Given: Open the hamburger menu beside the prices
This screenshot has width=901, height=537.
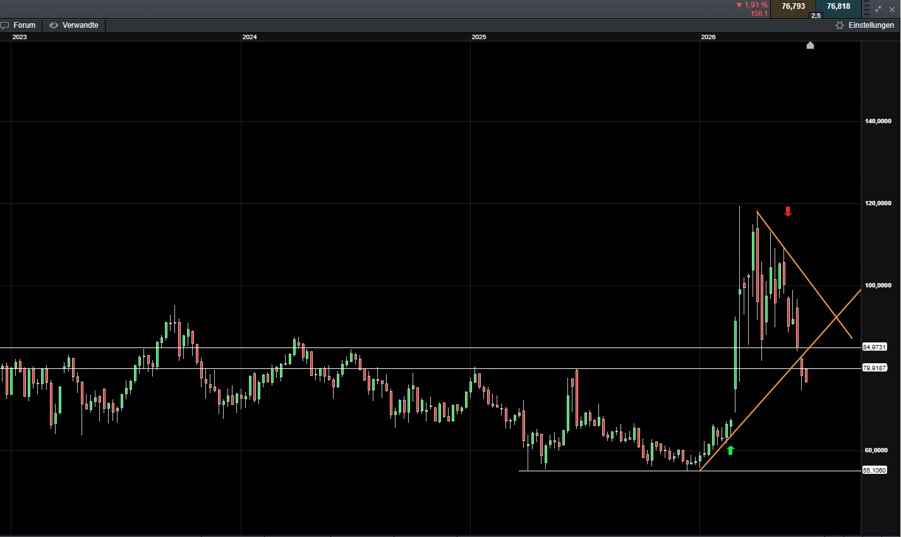Looking at the screenshot, I should click(867, 9).
